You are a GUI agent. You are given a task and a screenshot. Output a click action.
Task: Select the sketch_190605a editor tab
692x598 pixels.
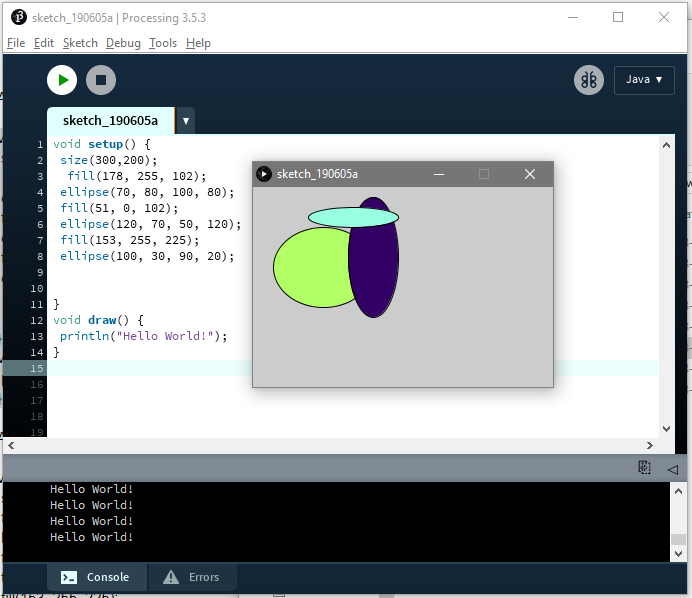110,120
